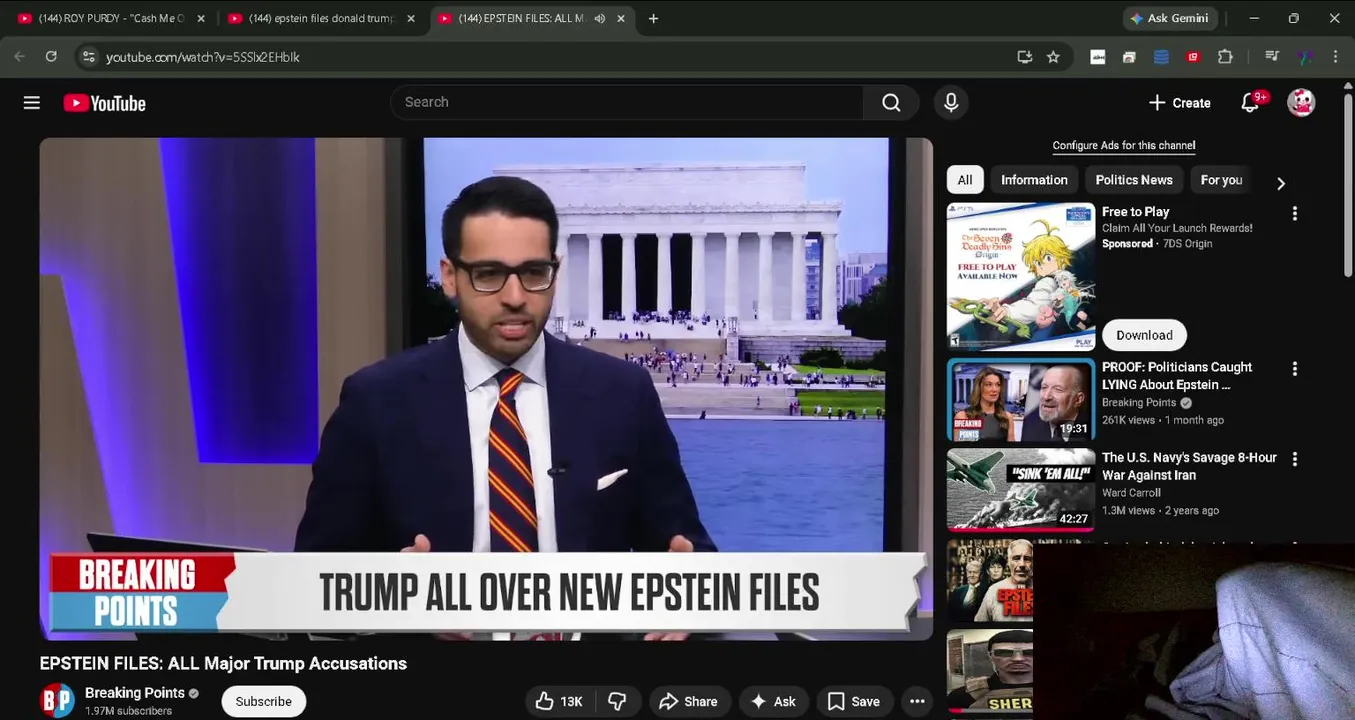Open the YouTube guide hamburger menu
This screenshot has width=1355, height=720.
[x=32, y=103]
